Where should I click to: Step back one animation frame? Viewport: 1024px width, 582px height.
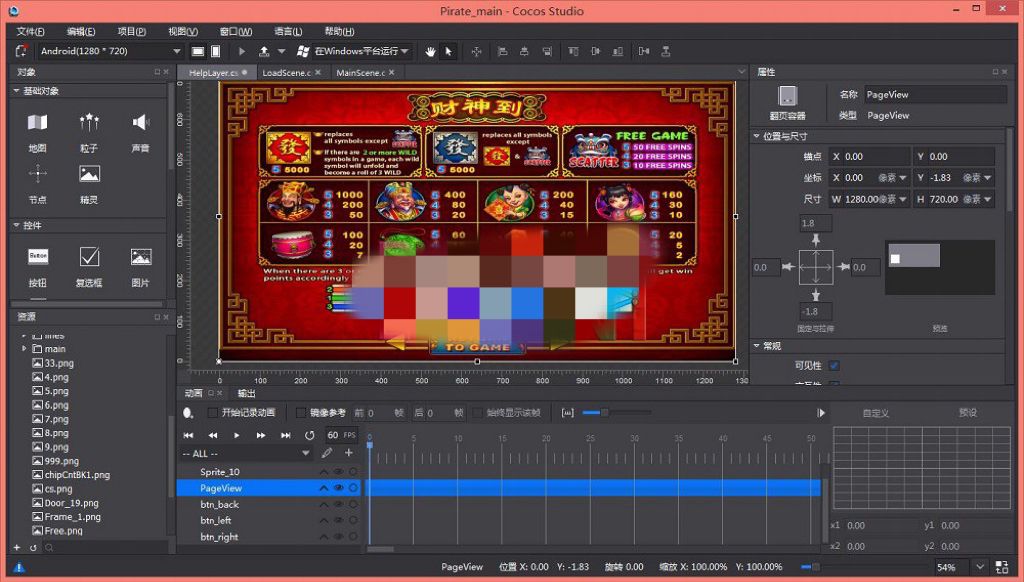point(213,435)
